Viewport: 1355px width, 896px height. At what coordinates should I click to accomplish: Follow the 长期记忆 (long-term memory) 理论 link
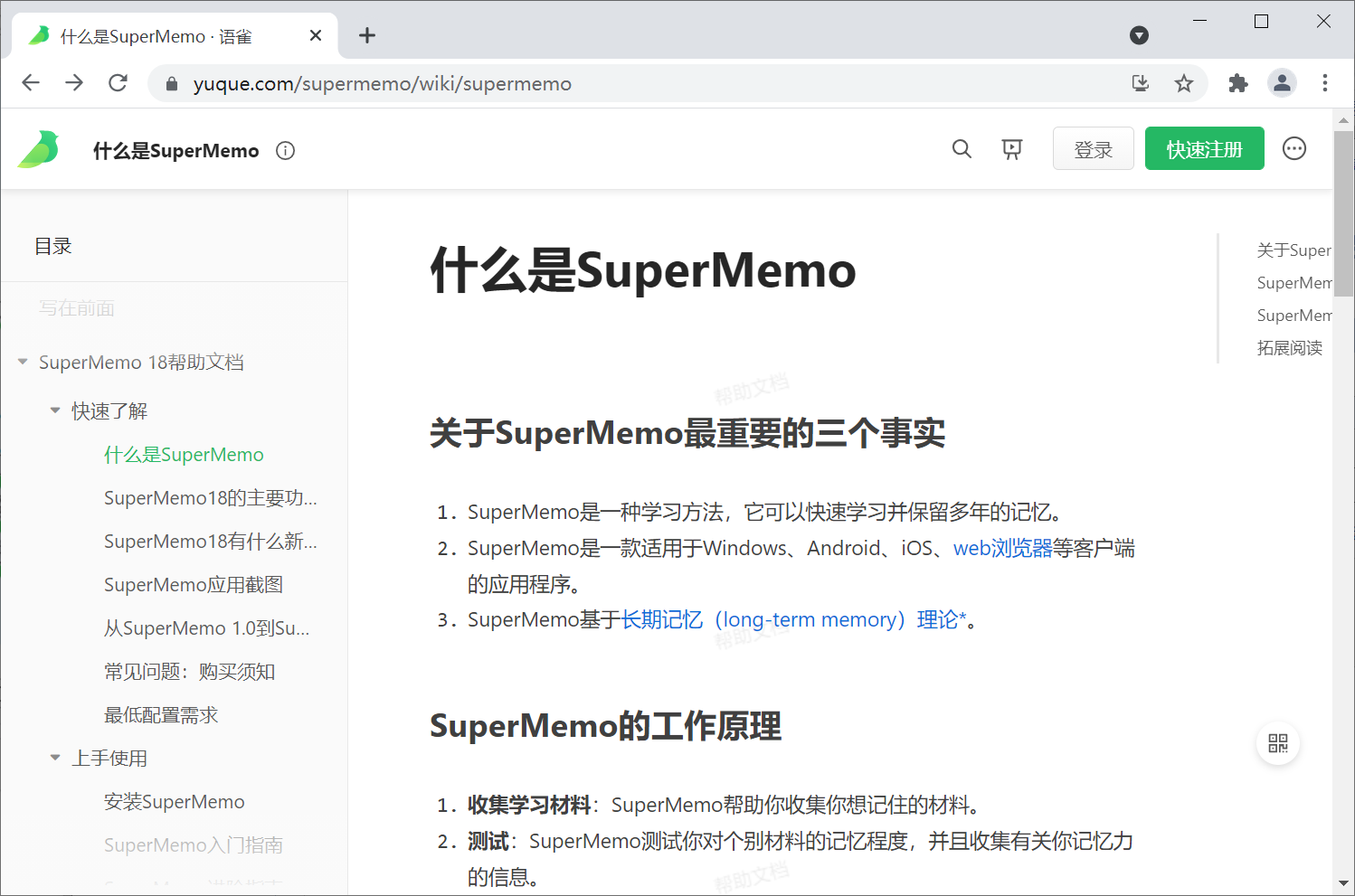(793, 619)
